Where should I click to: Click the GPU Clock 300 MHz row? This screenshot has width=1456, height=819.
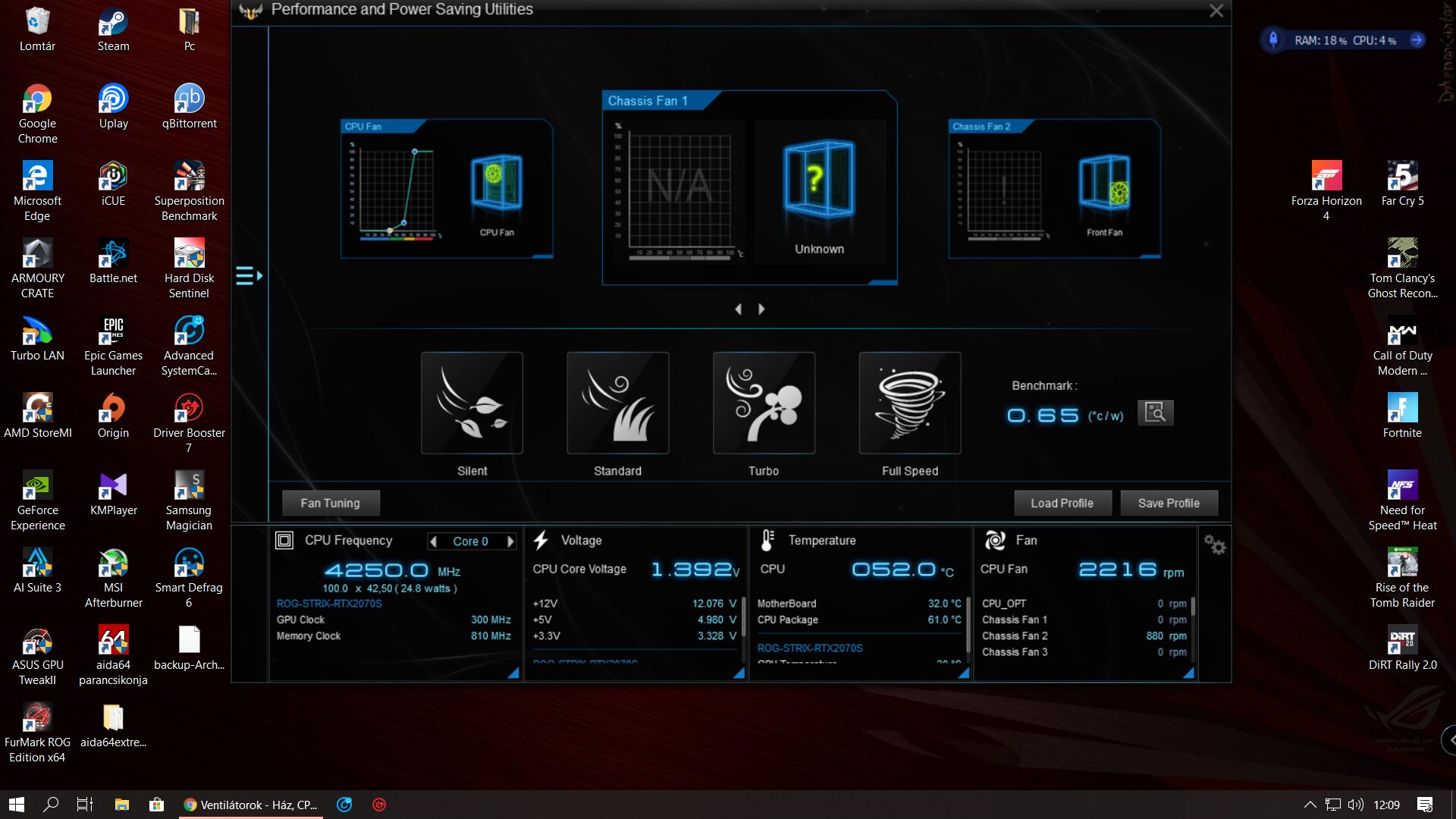point(394,620)
